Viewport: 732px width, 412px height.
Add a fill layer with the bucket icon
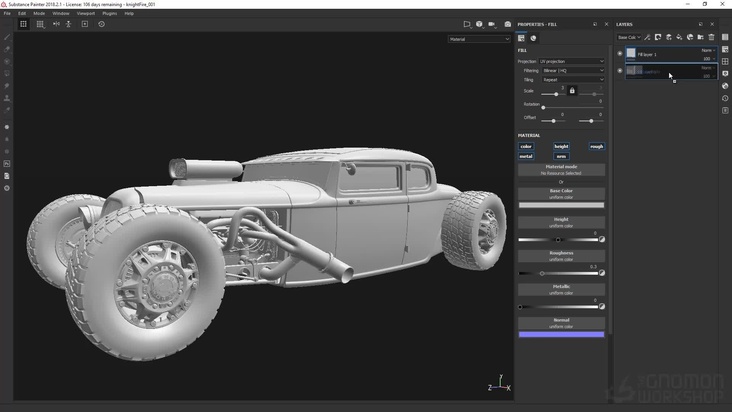click(679, 37)
